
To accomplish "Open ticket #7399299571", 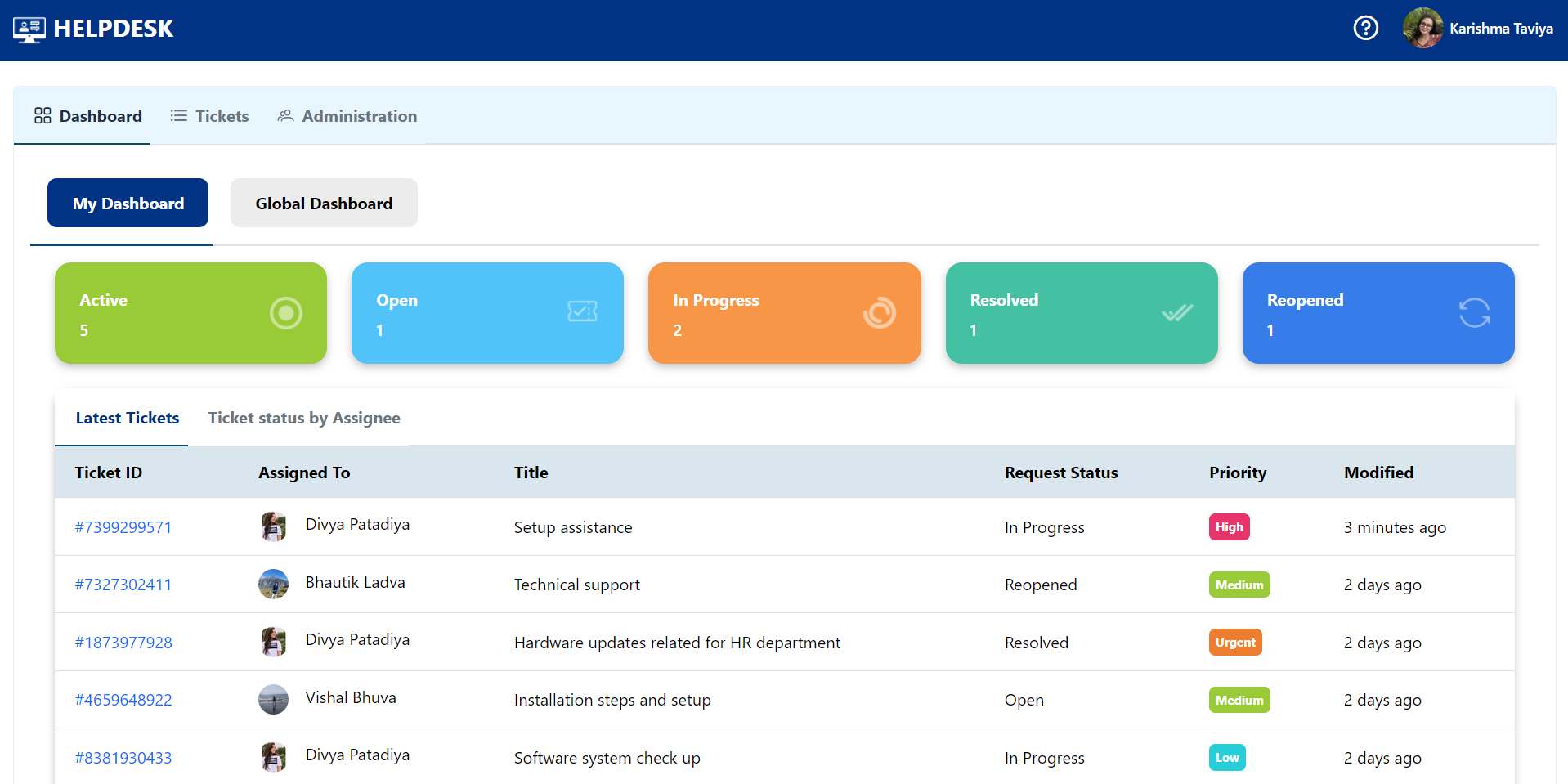I will click(x=123, y=527).
